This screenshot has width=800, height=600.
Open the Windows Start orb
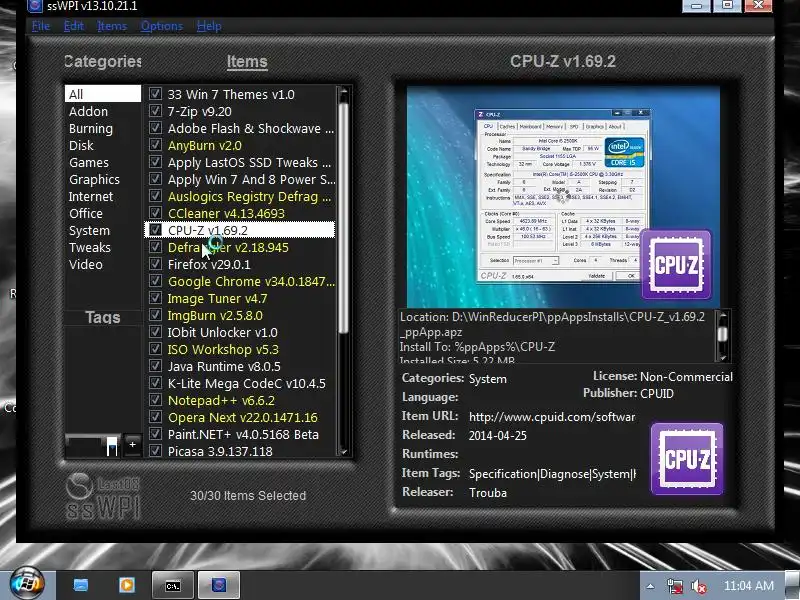point(27,584)
